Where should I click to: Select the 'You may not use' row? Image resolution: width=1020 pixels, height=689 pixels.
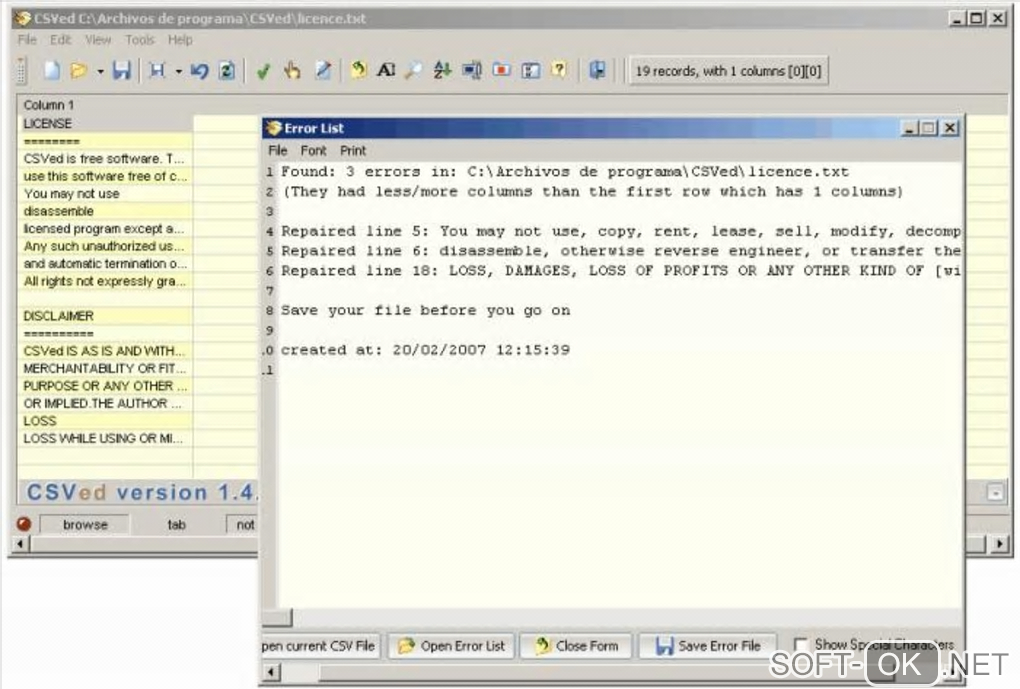click(106, 194)
